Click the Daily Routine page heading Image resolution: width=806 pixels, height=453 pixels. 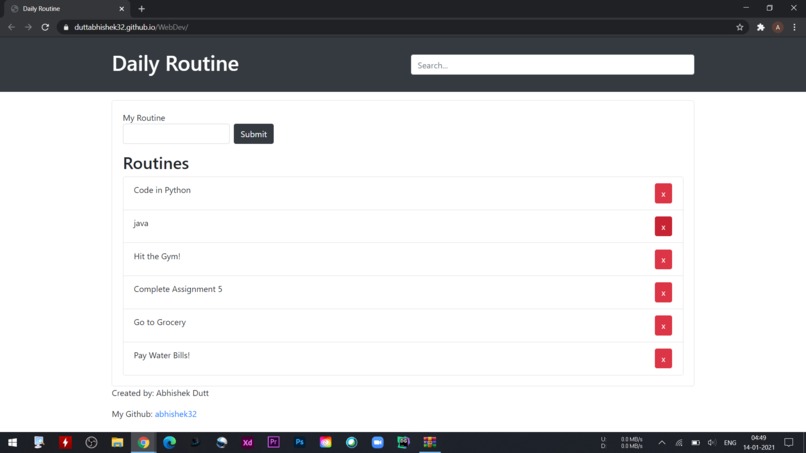(175, 63)
